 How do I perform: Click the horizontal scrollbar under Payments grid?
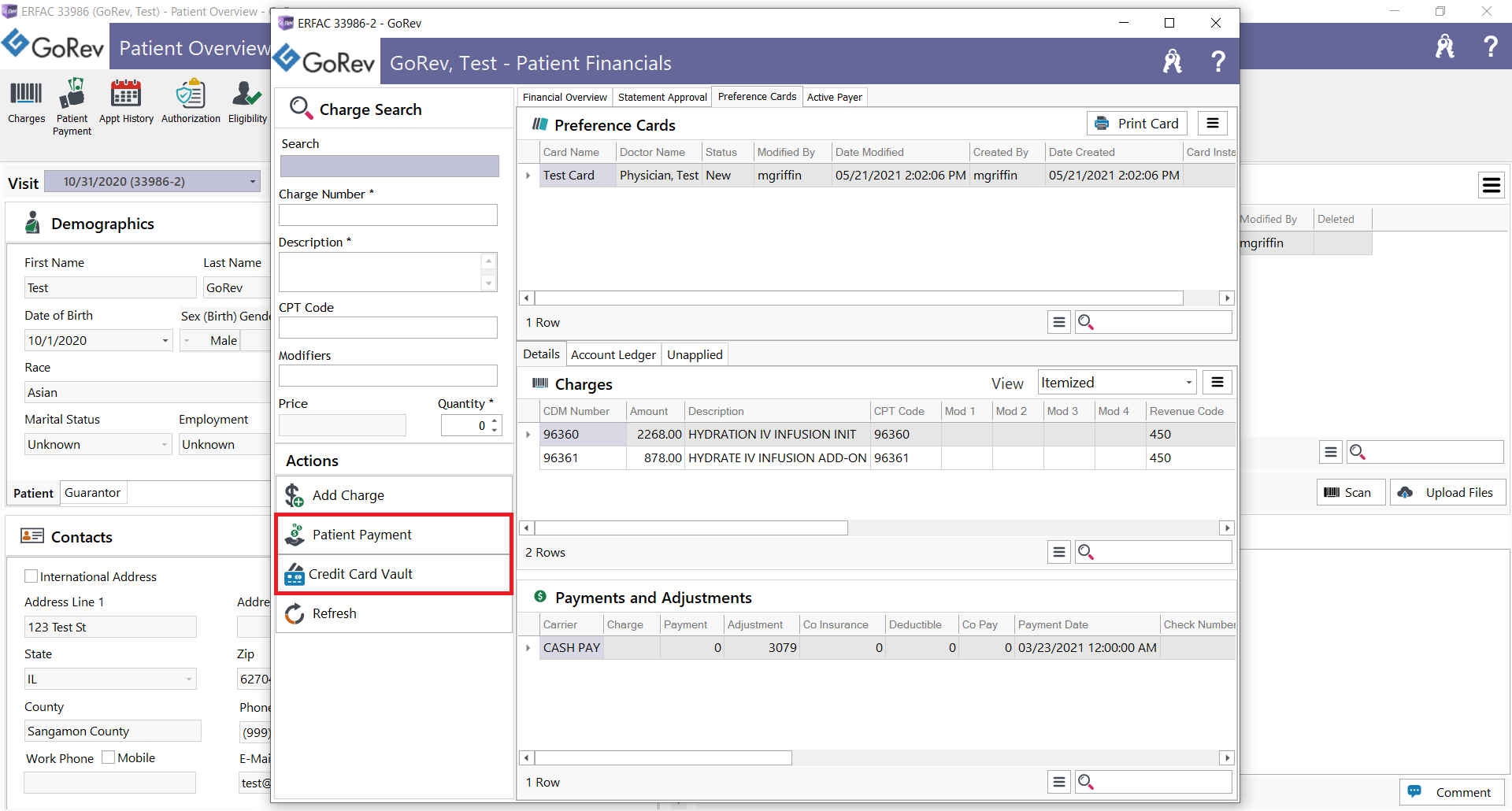click(663, 757)
